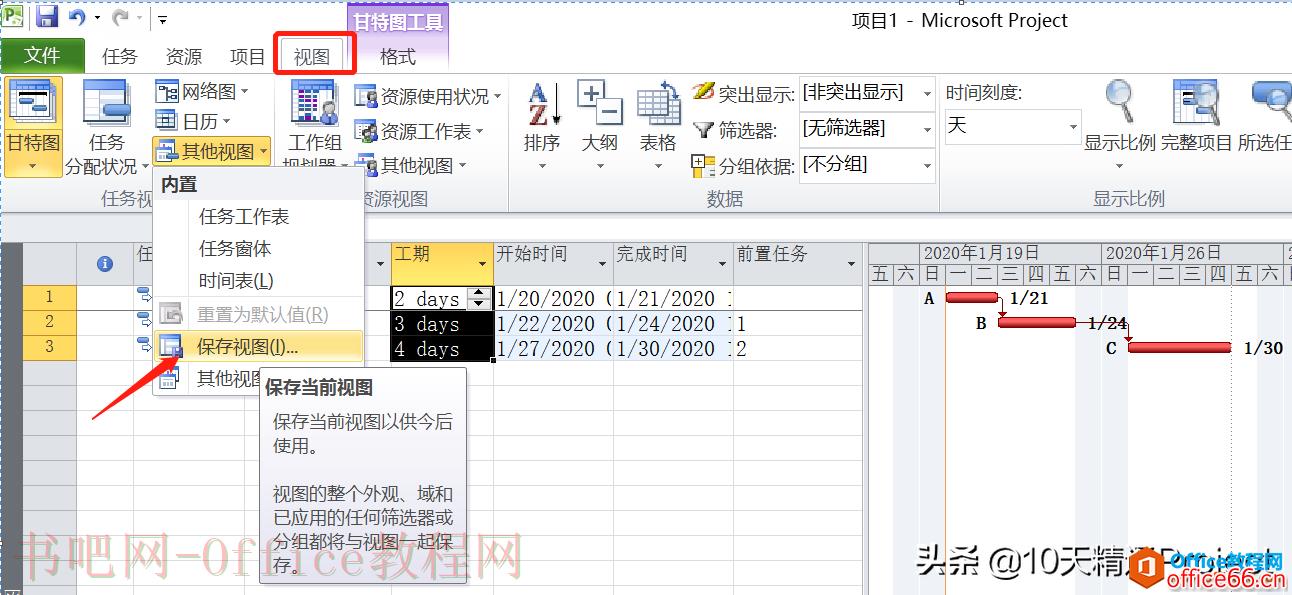
Task: Click task mode icon in row 3
Action: (144, 345)
